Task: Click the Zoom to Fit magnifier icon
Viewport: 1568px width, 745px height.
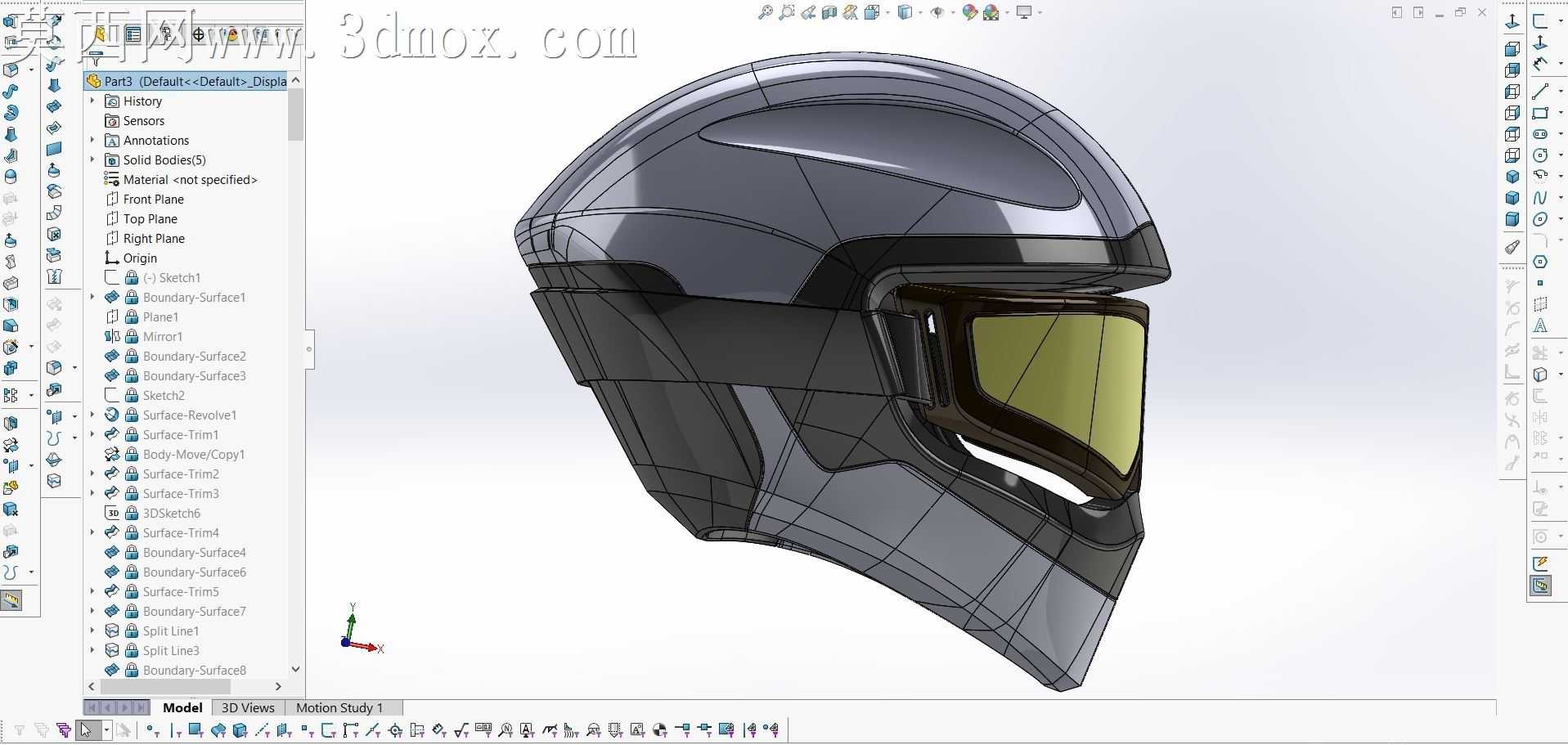Action: (766, 12)
